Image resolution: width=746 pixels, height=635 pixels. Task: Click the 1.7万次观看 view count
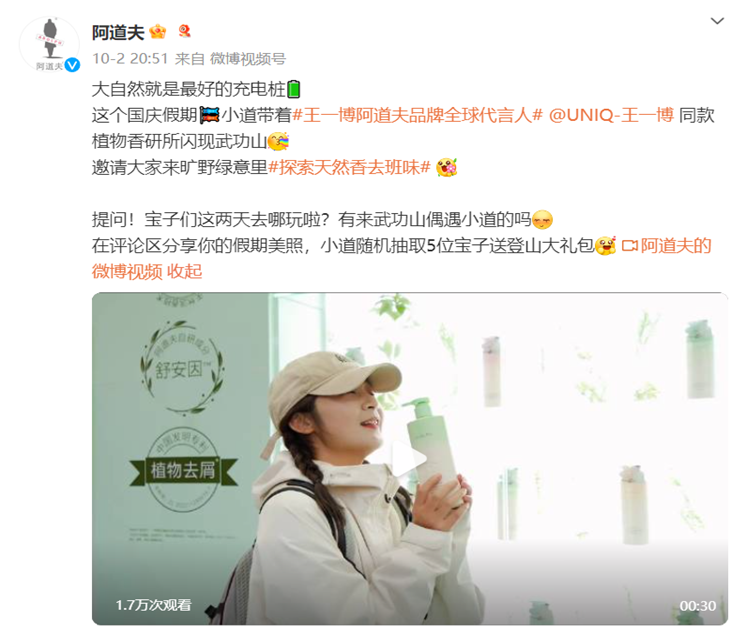tap(154, 605)
